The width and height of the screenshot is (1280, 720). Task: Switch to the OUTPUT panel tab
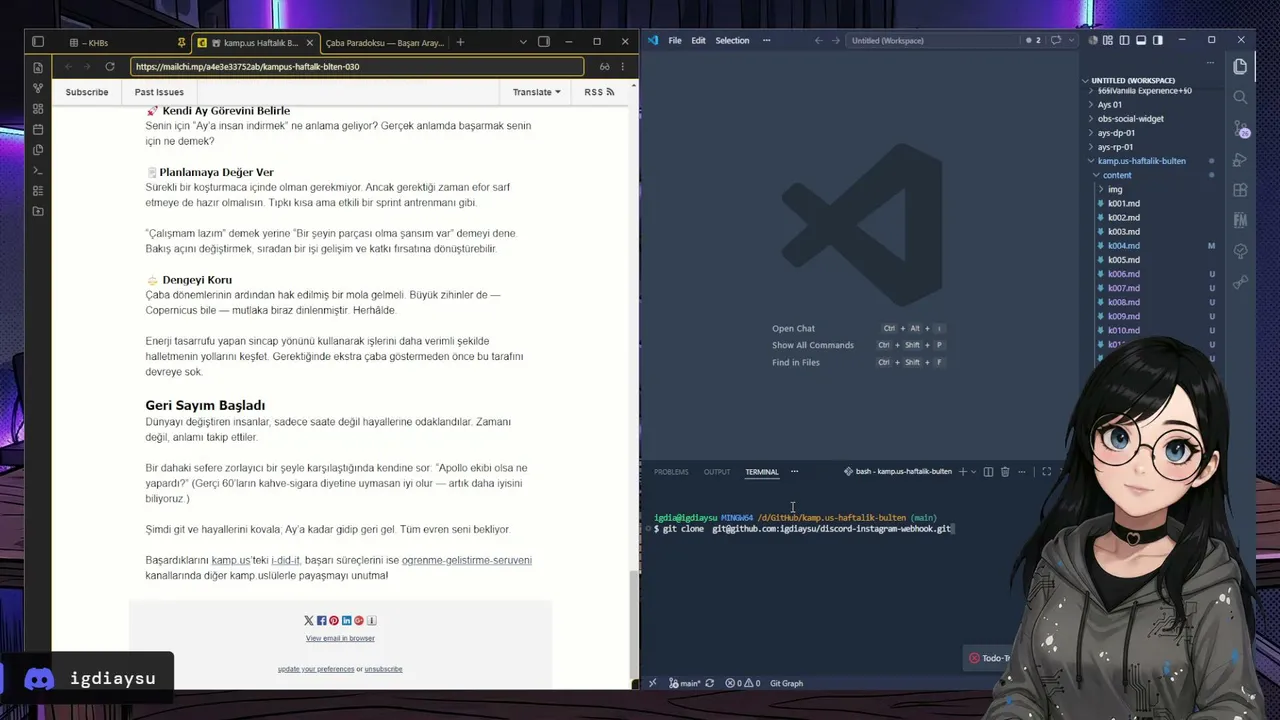click(717, 472)
